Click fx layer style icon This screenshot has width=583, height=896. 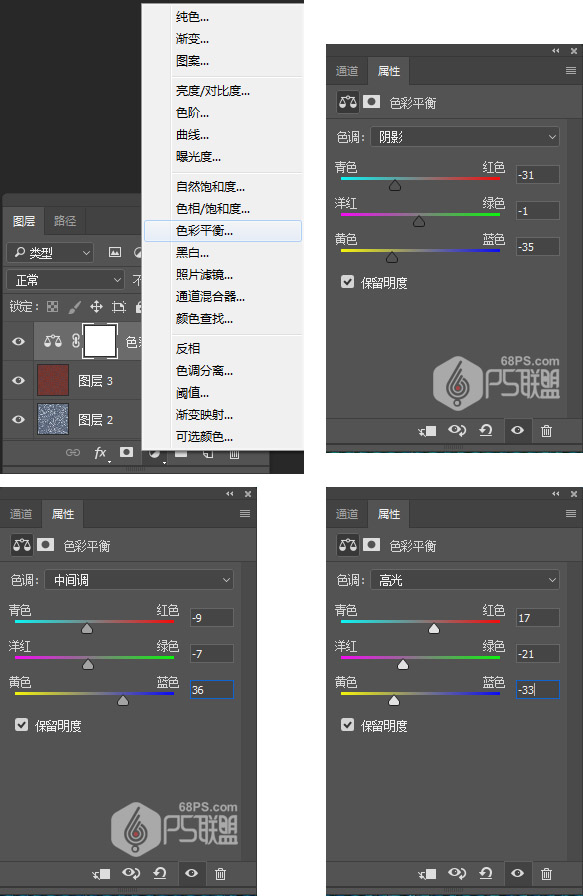(100, 453)
